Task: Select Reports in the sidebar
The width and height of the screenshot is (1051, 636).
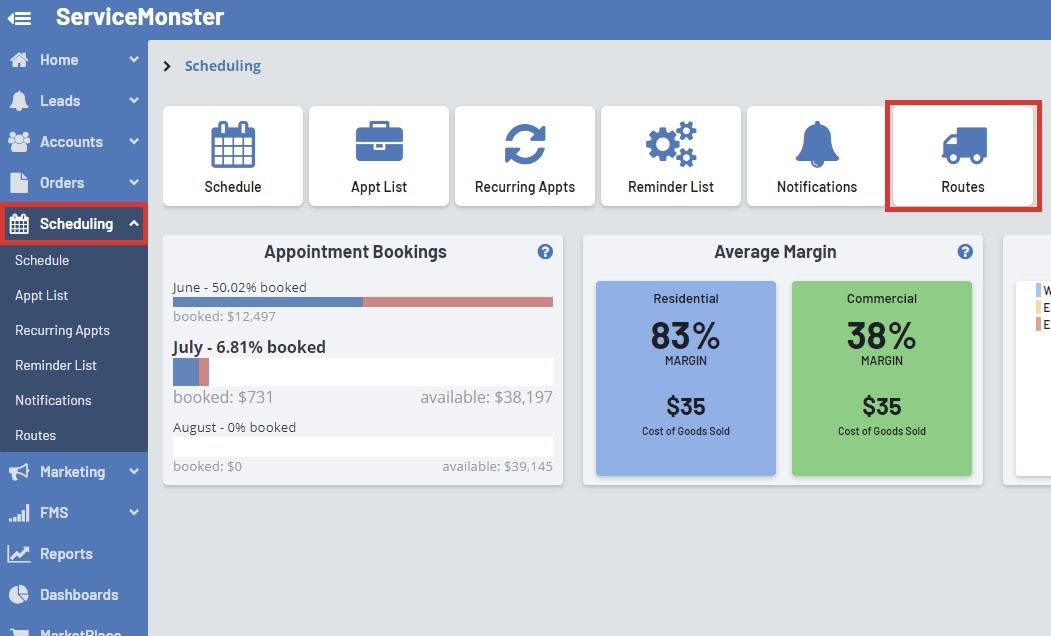Action: (66, 554)
